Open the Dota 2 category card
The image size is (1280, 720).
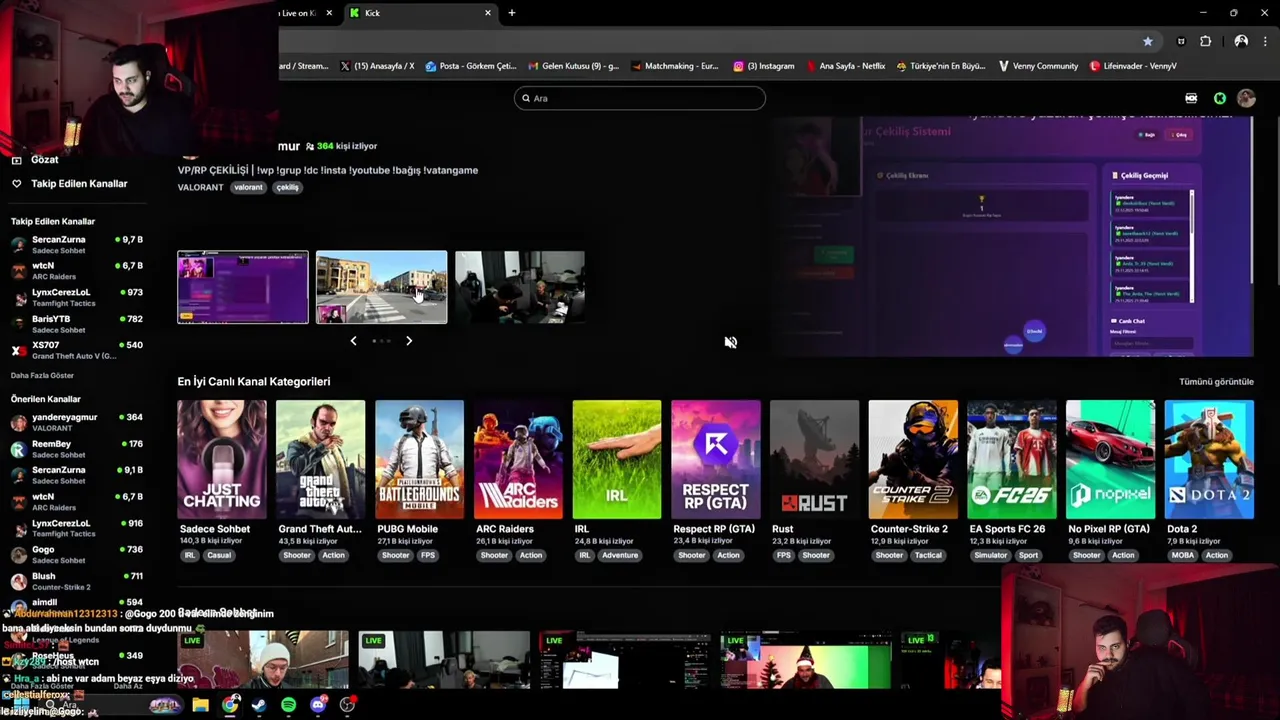coord(1209,459)
